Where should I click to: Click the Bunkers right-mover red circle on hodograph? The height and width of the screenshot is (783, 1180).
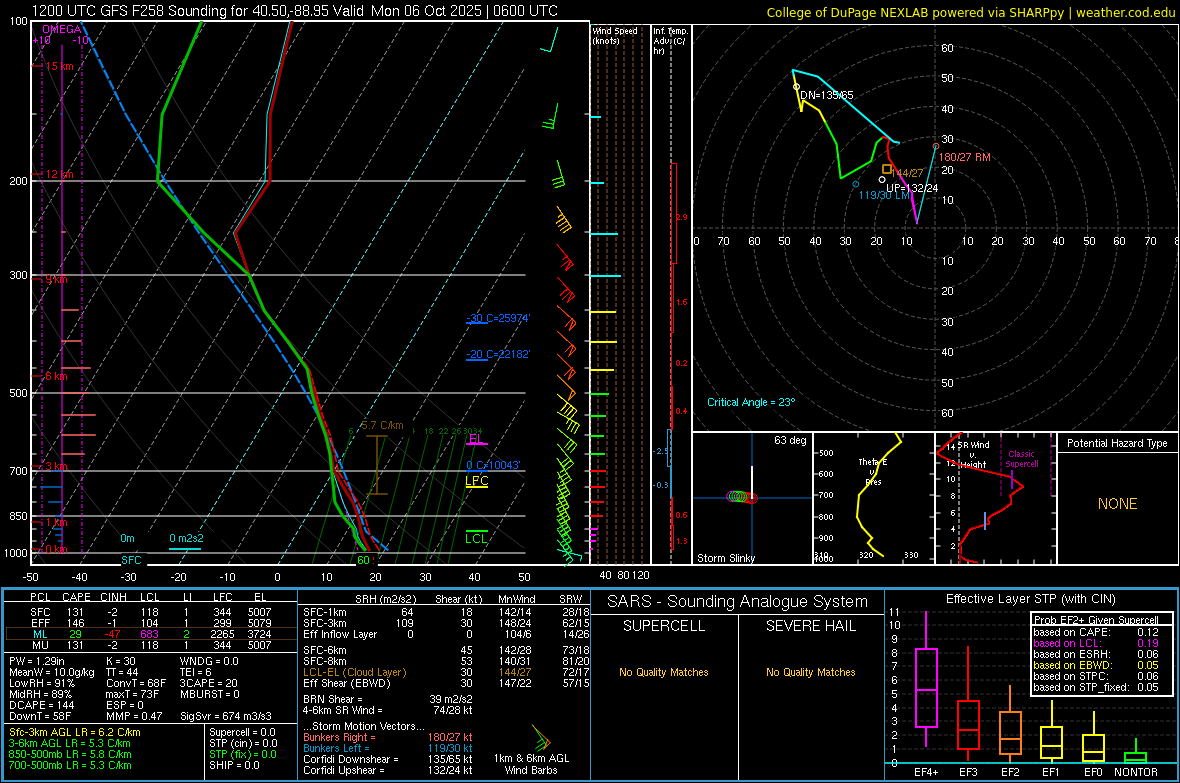coord(936,146)
